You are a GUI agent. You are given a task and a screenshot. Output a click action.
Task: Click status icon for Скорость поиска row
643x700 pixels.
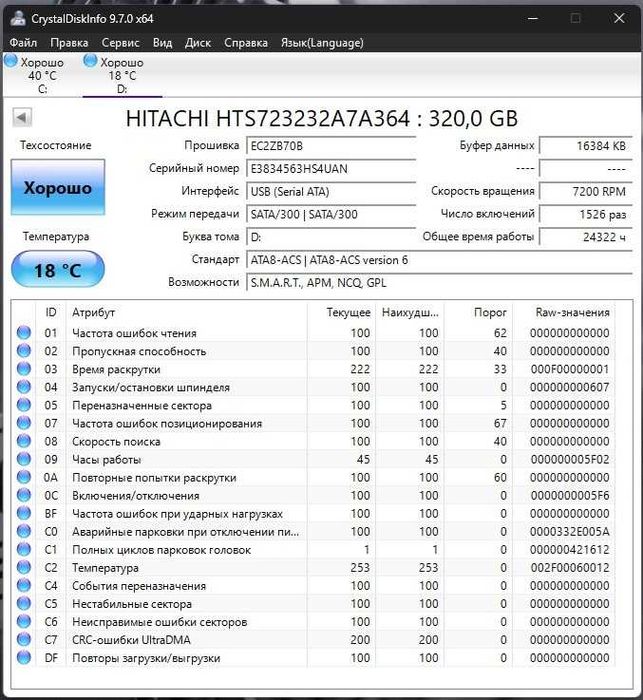coord(24,441)
